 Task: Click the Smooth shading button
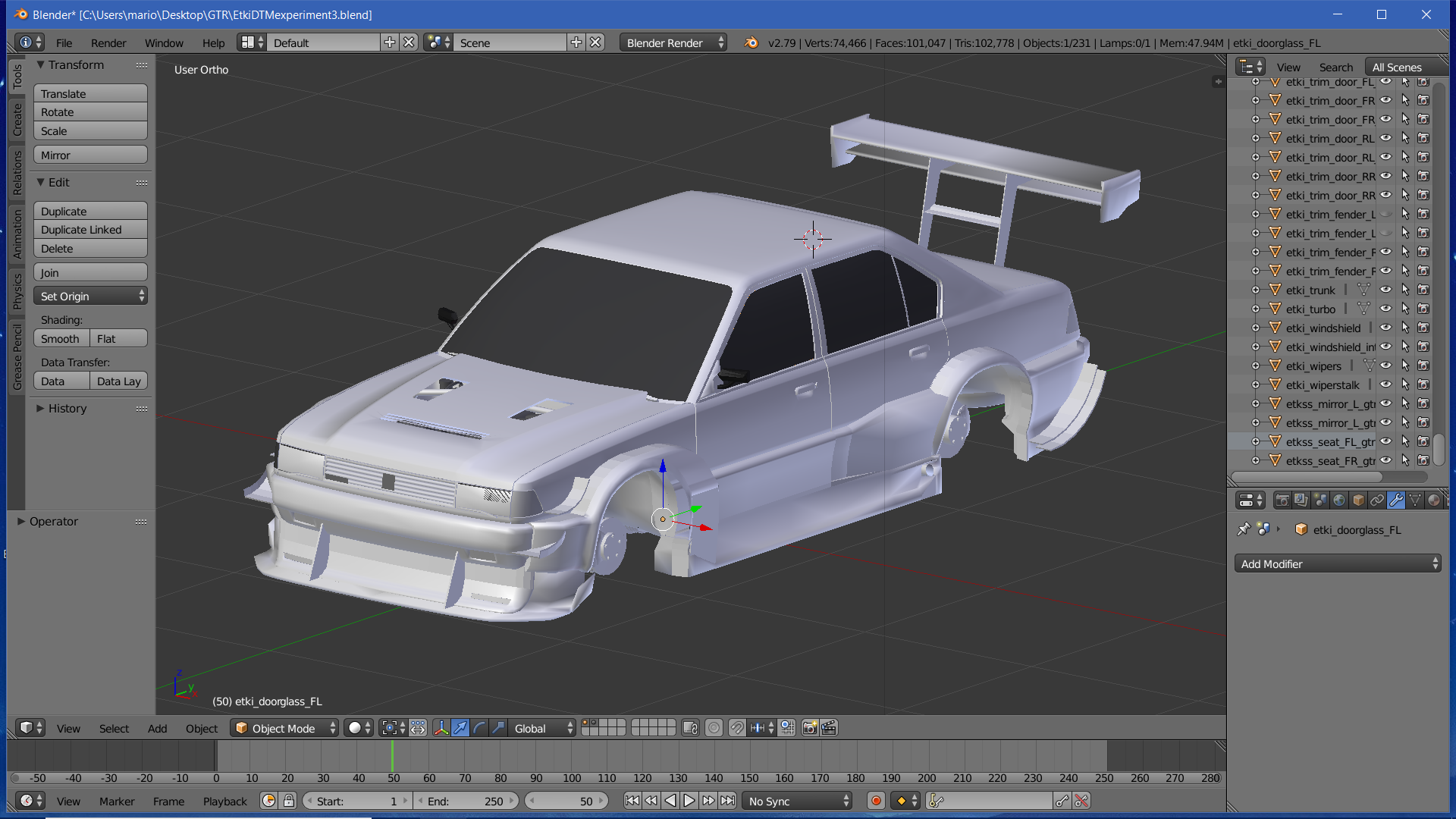coord(61,339)
